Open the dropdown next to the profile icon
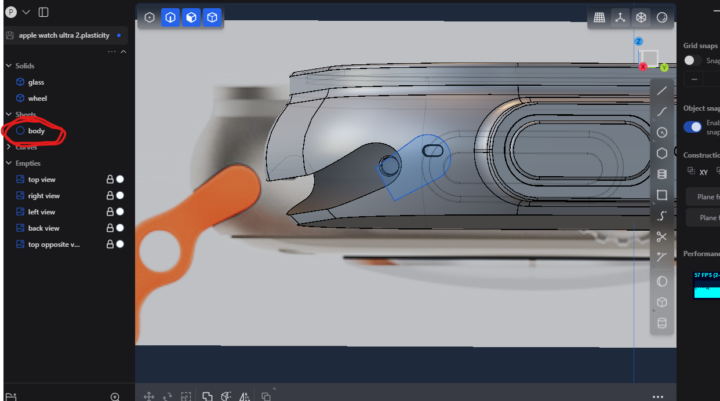The height and width of the screenshot is (401, 720). tap(26, 12)
